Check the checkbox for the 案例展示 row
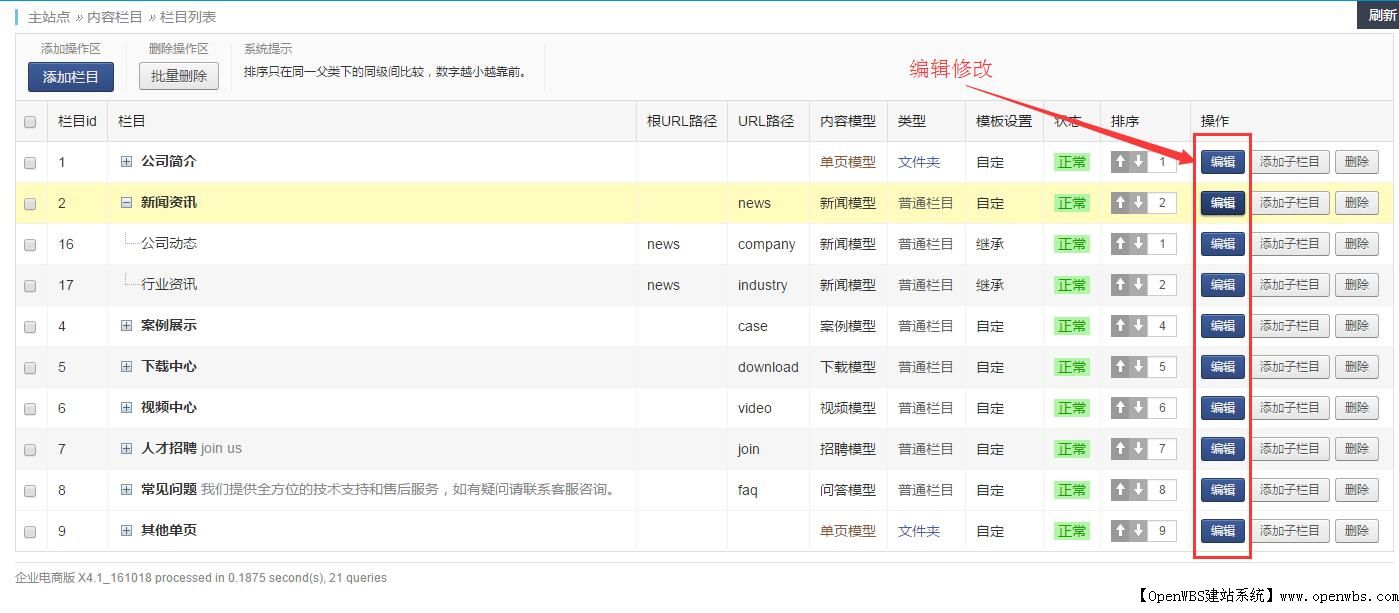The width and height of the screenshot is (1399, 613). point(30,325)
